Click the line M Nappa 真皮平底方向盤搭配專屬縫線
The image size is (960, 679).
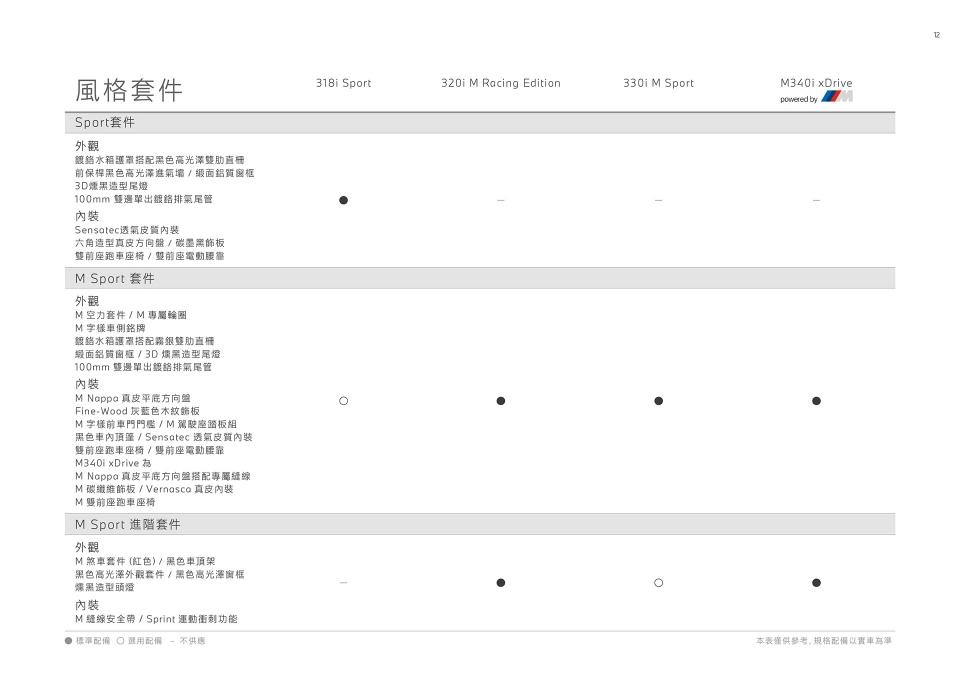(x=162, y=476)
